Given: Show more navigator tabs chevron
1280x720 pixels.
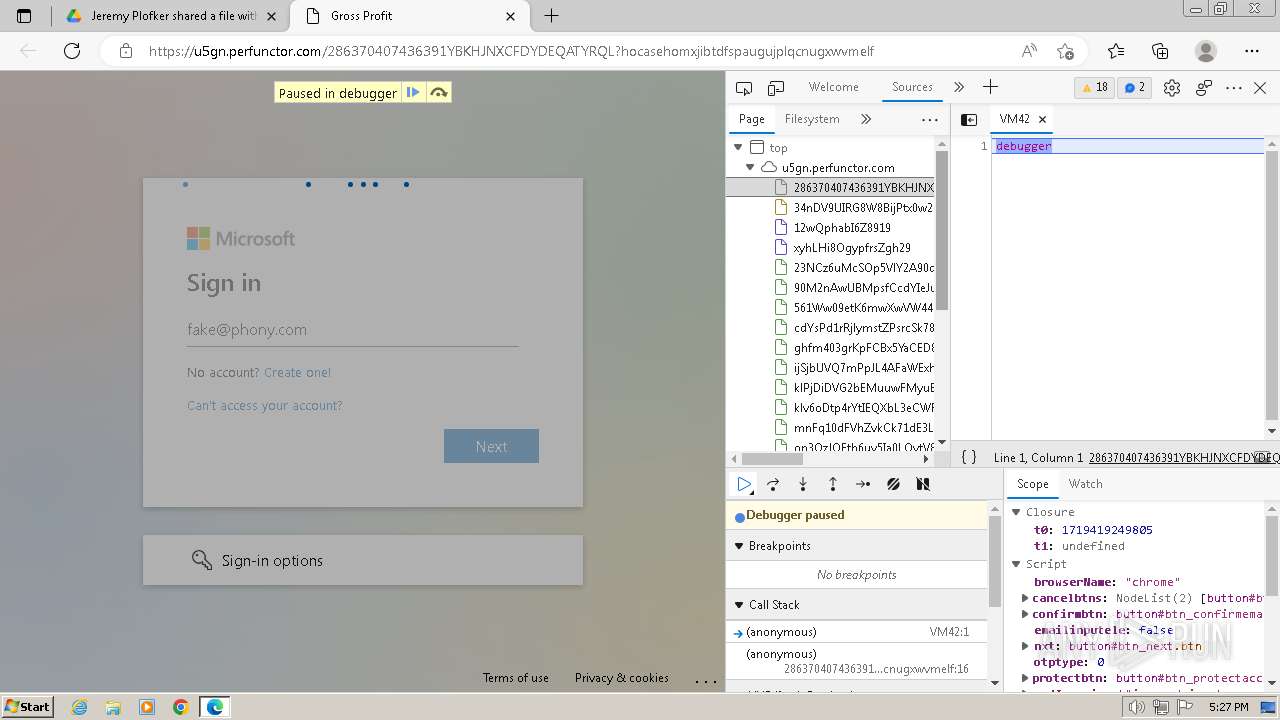Looking at the screenshot, I should [x=866, y=119].
